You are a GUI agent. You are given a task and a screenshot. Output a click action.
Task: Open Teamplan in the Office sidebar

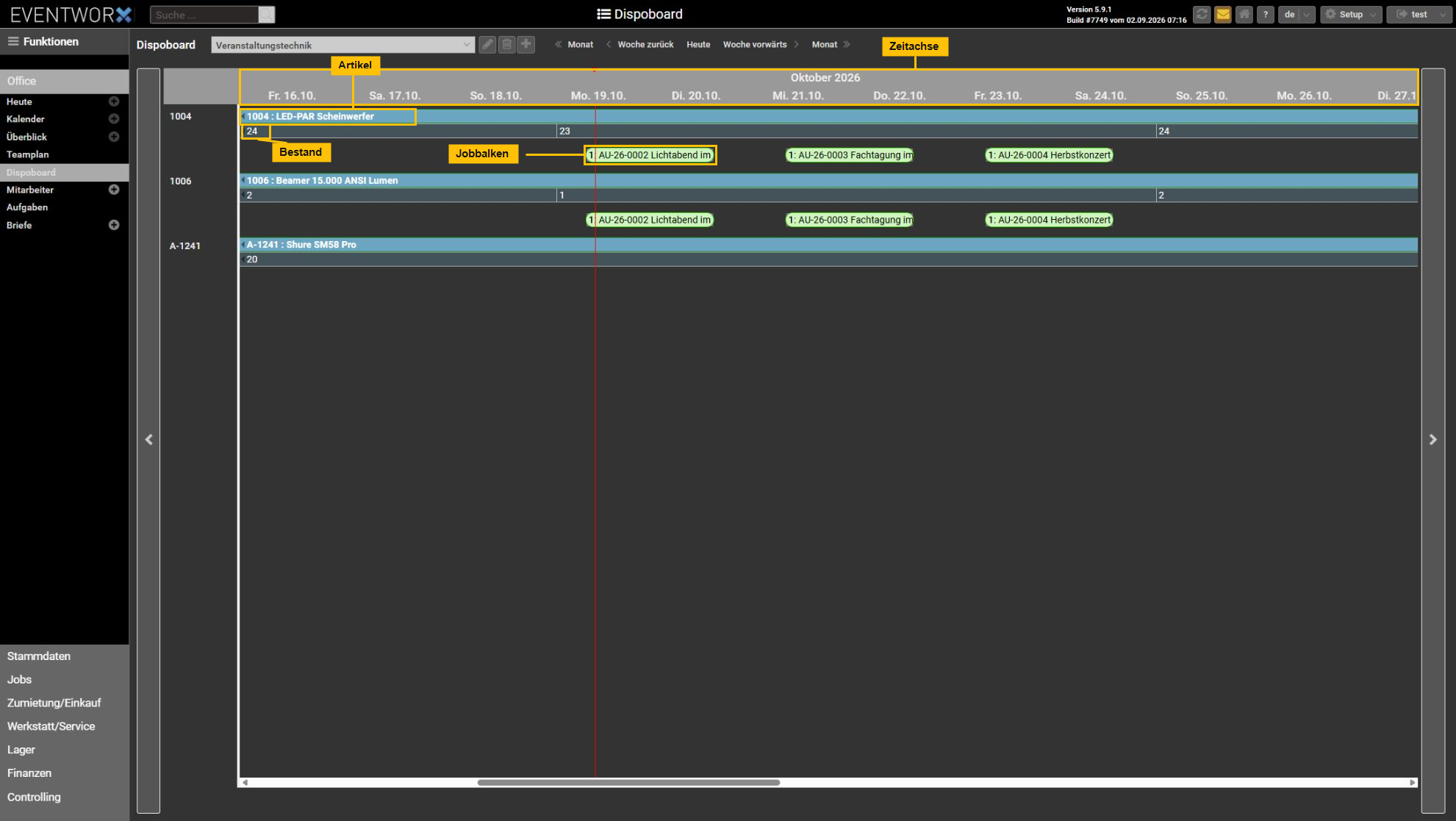click(x=28, y=154)
